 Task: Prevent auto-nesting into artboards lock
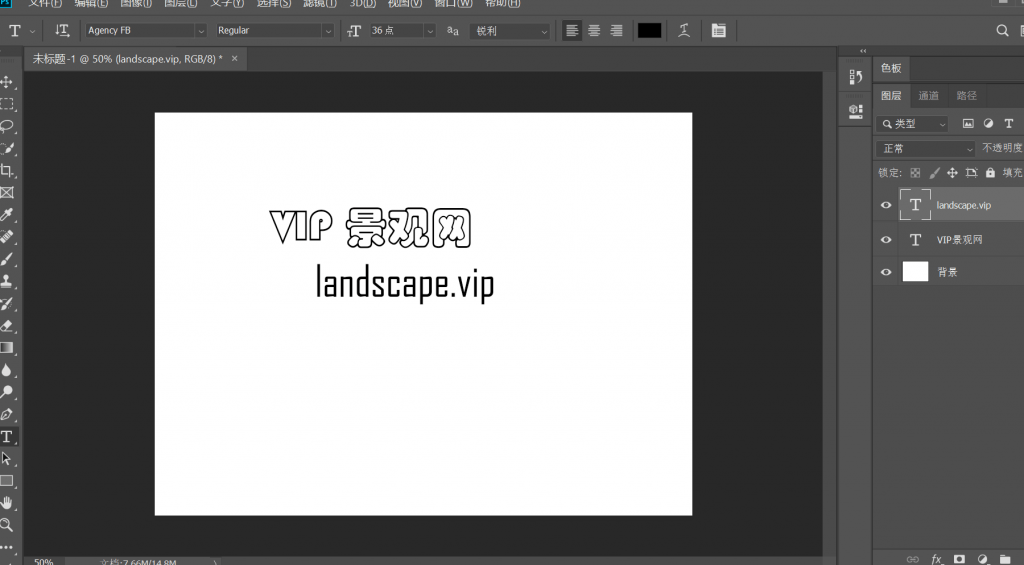pyautogui.click(x=971, y=173)
